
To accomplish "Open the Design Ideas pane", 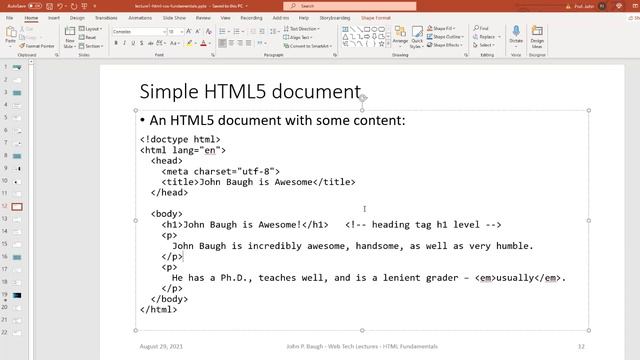I will 537,37.
